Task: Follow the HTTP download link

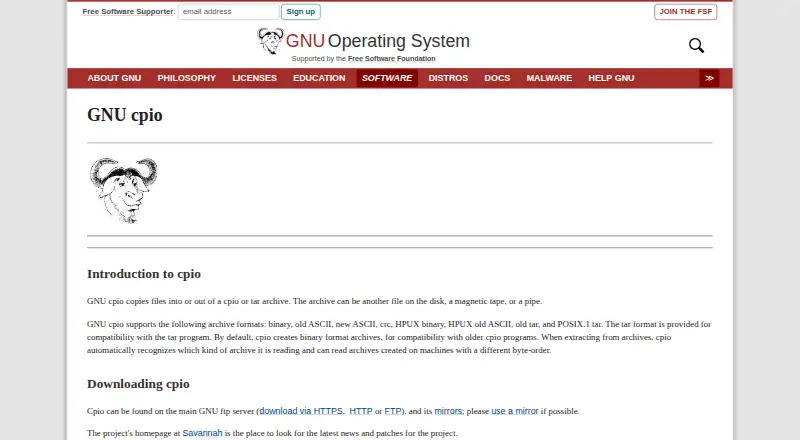Action: tap(361, 411)
